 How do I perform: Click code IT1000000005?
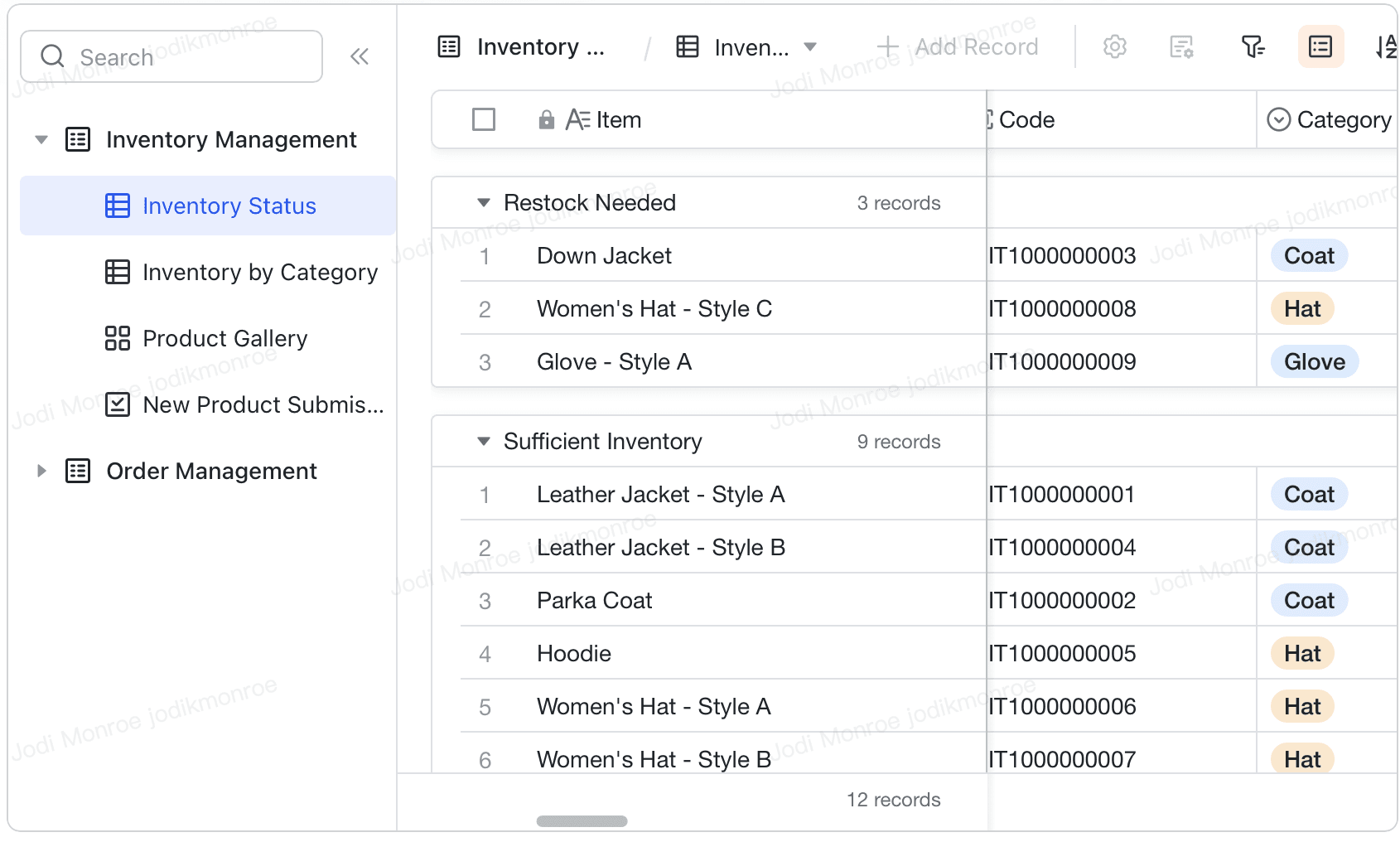1061,653
